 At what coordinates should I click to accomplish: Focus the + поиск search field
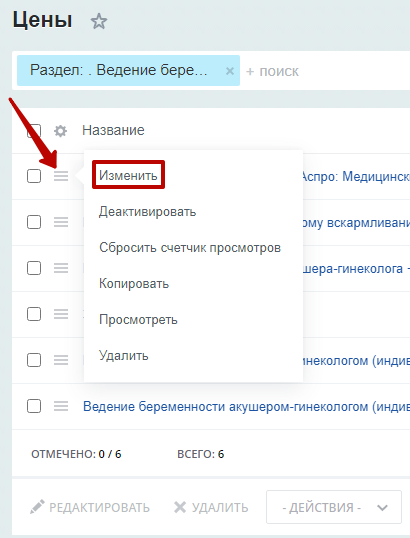[327, 71]
